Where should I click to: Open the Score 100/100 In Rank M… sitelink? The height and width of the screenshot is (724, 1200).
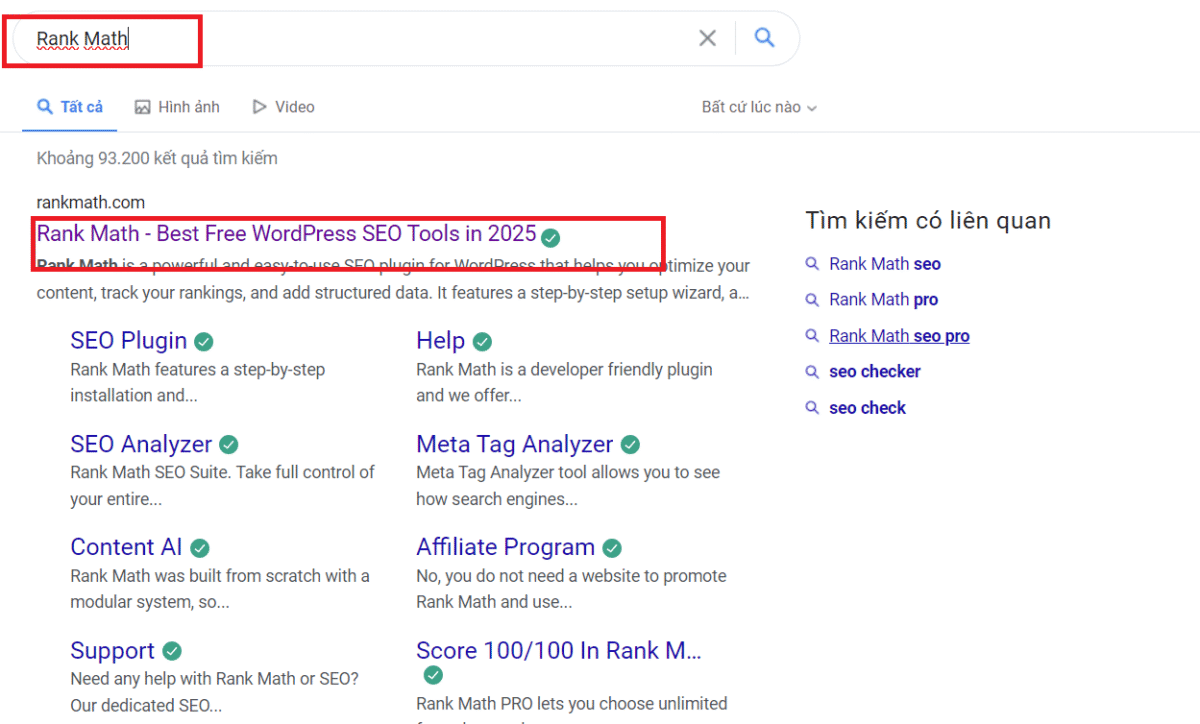click(x=559, y=651)
